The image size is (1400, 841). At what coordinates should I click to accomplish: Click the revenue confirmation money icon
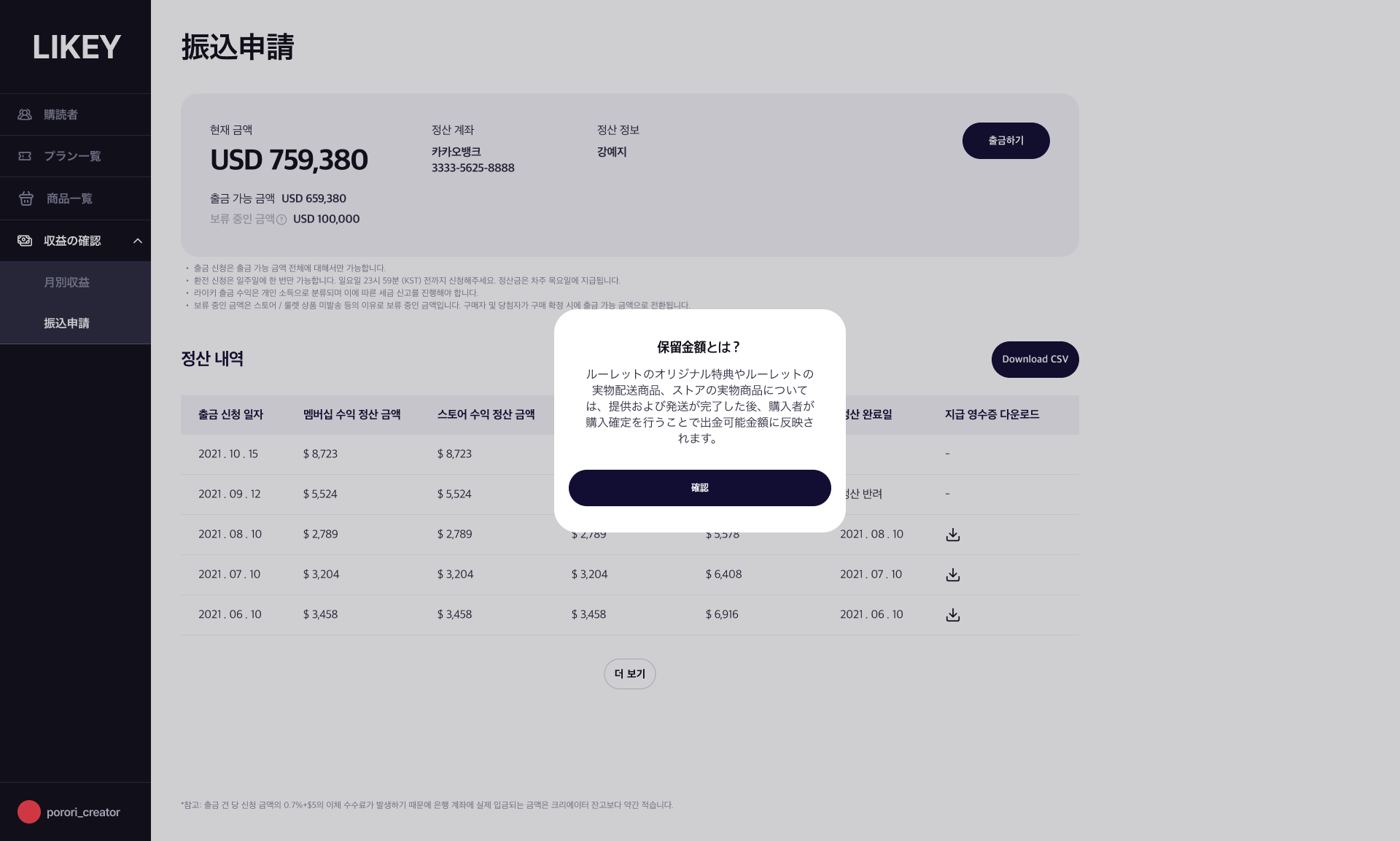pos(25,241)
